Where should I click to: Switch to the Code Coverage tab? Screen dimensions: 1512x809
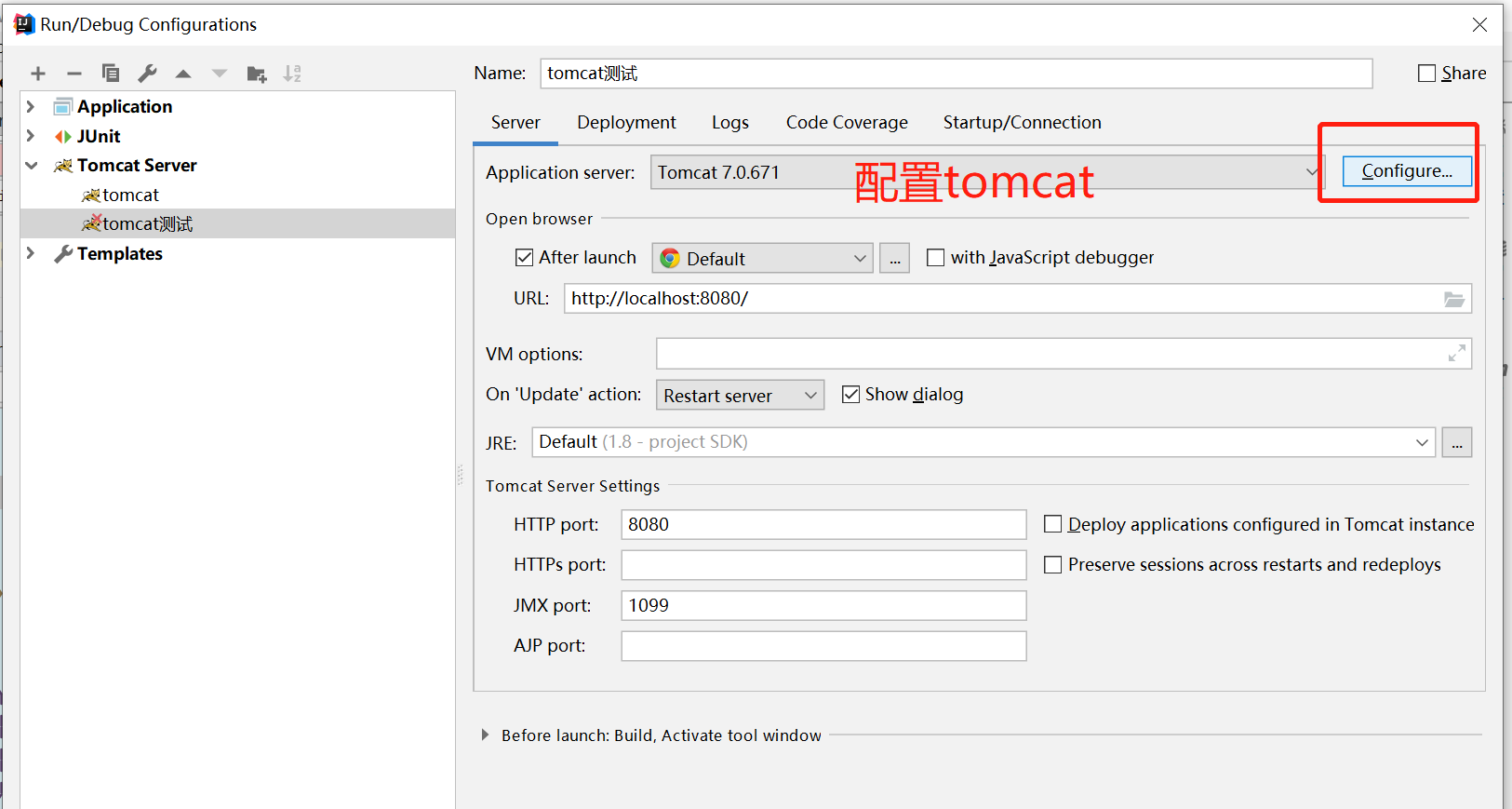point(847,122)
